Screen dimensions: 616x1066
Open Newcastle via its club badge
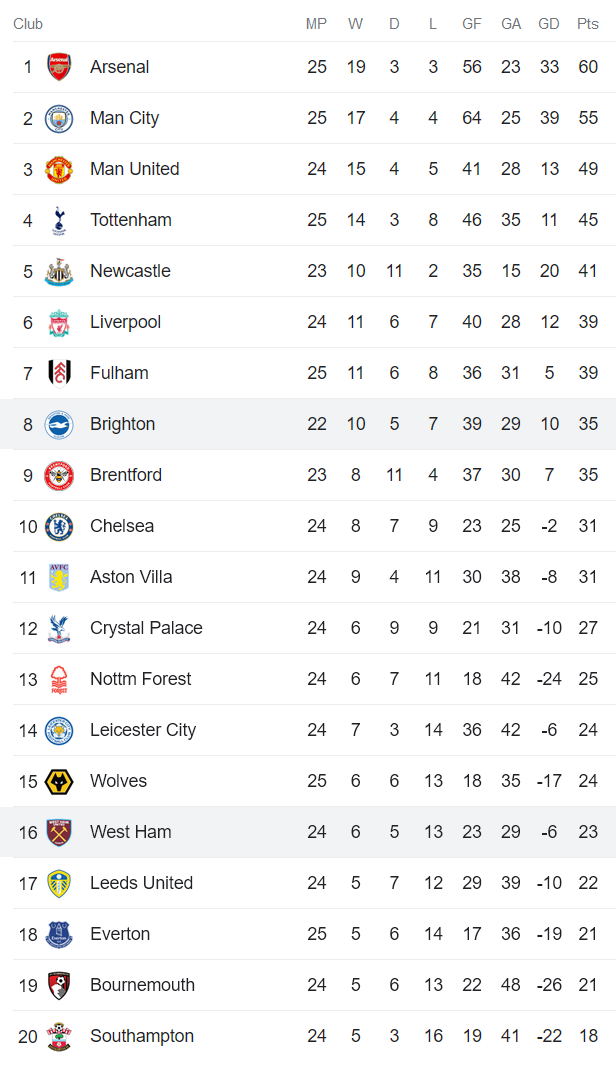pos(58,271)
